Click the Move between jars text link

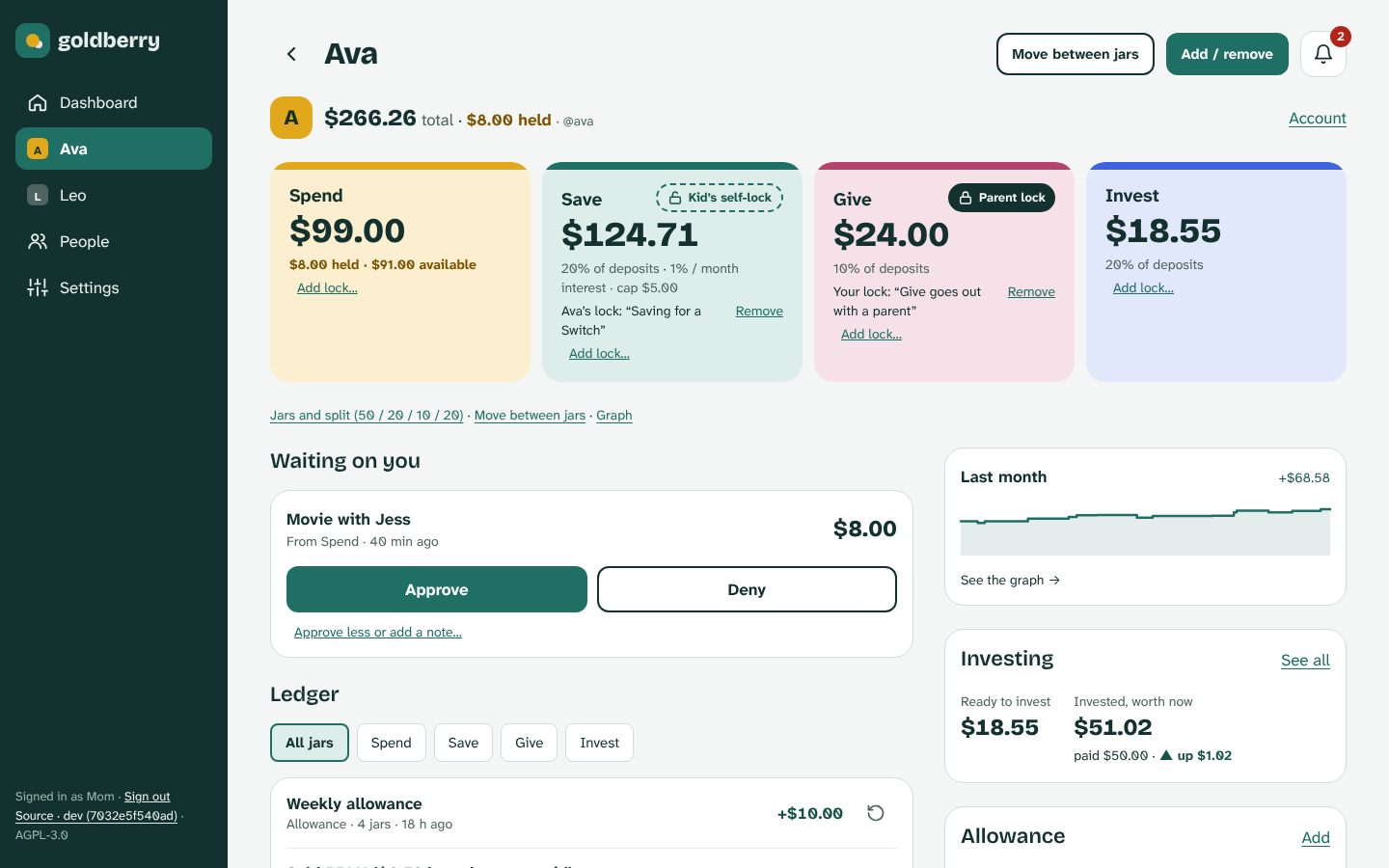click(x=530, y=415)
